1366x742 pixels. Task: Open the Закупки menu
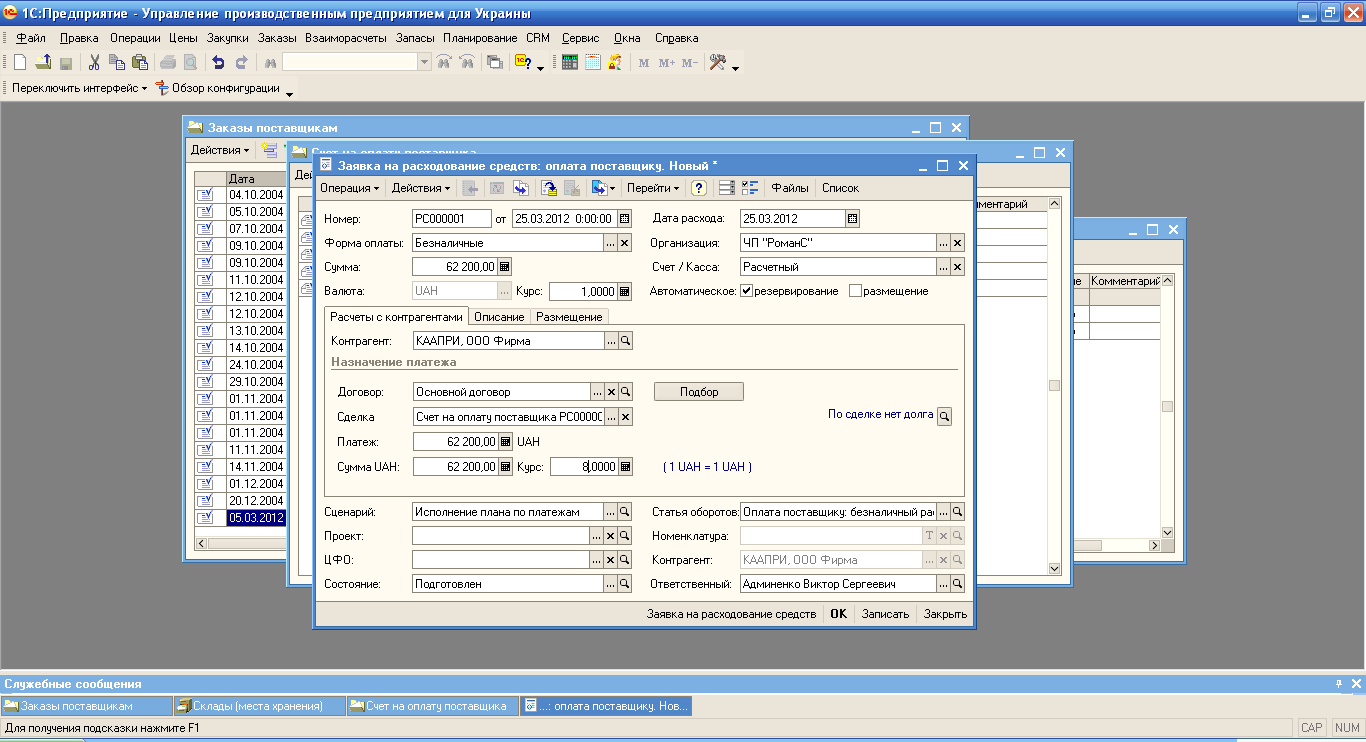pos(228,38)
